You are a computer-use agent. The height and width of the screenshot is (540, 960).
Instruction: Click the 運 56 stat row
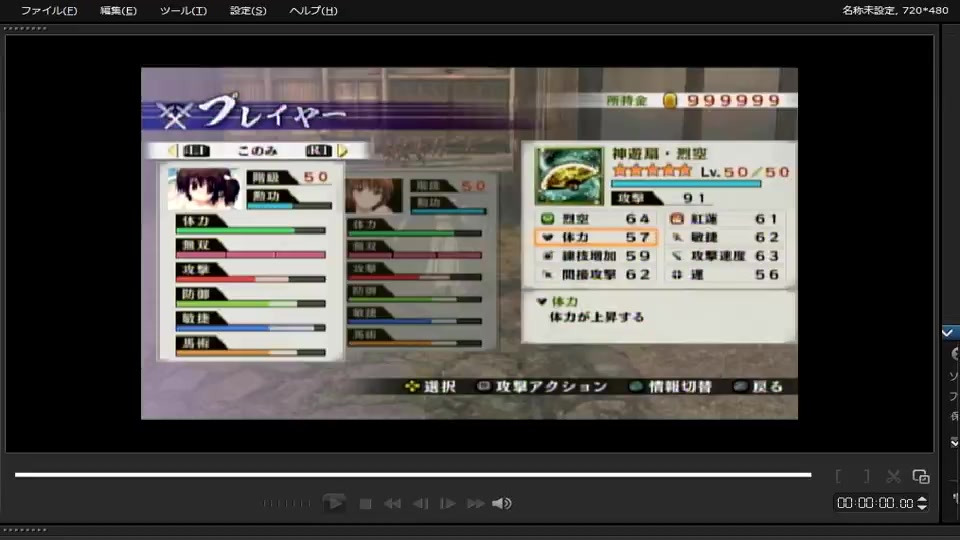point(724,275)
